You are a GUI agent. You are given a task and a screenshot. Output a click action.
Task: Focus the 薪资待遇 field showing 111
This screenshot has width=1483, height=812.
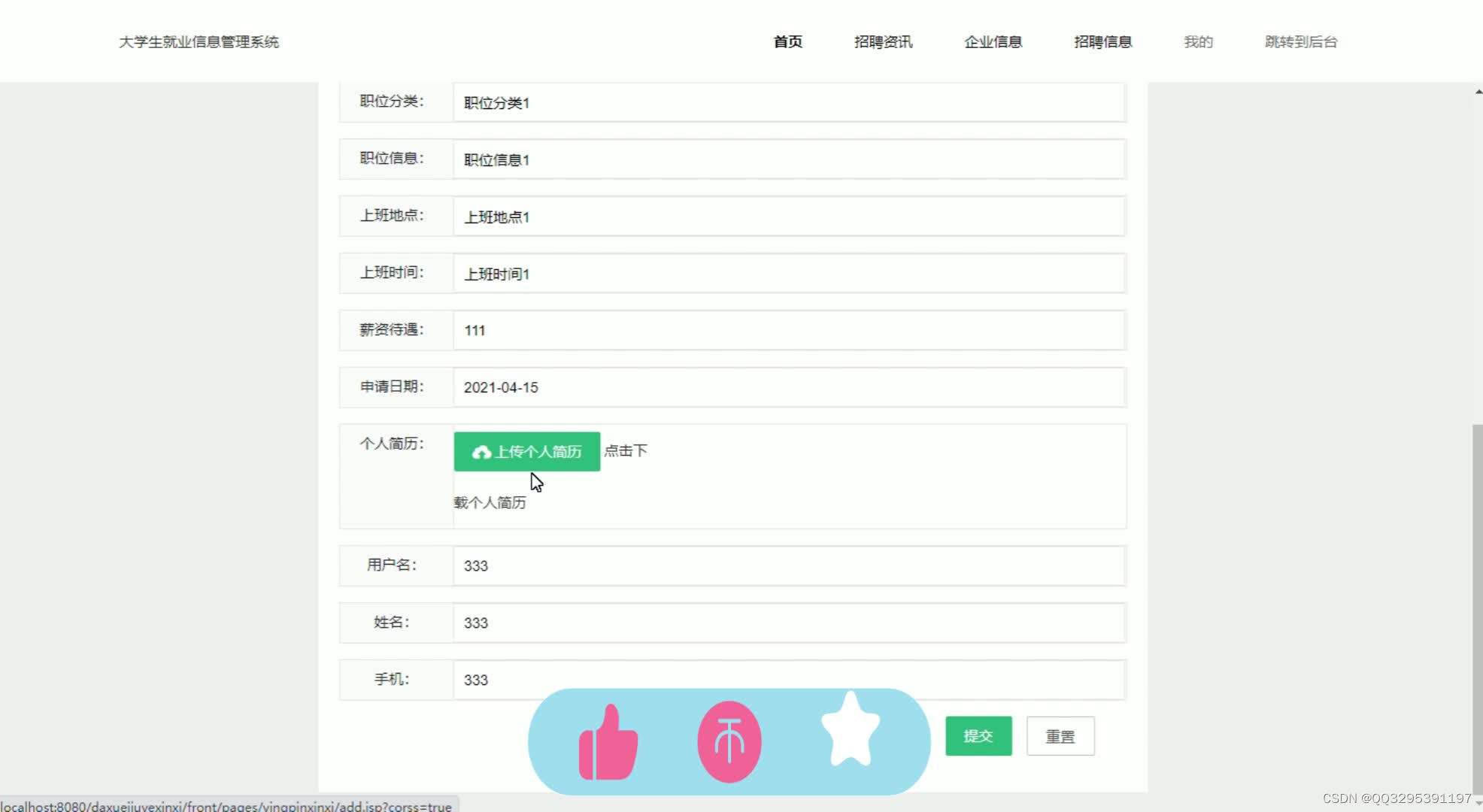790,330
